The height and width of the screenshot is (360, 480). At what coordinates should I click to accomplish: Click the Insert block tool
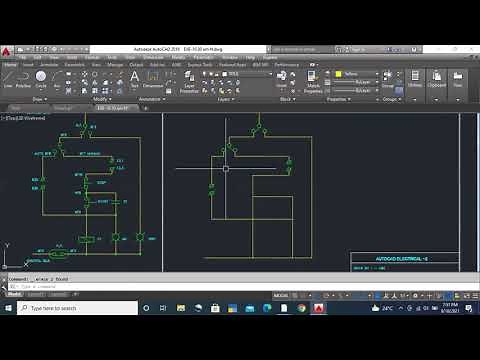pyautogui.click(x=281, y=79)
